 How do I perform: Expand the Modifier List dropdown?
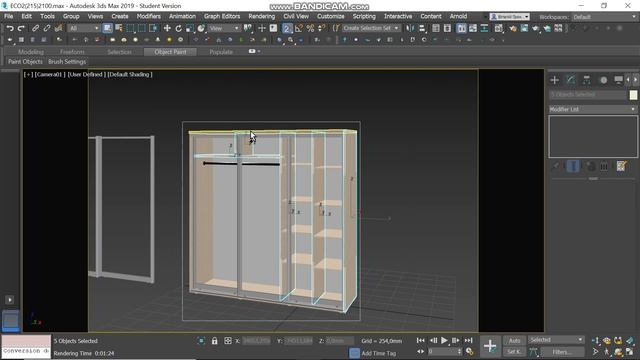(593, 109)
